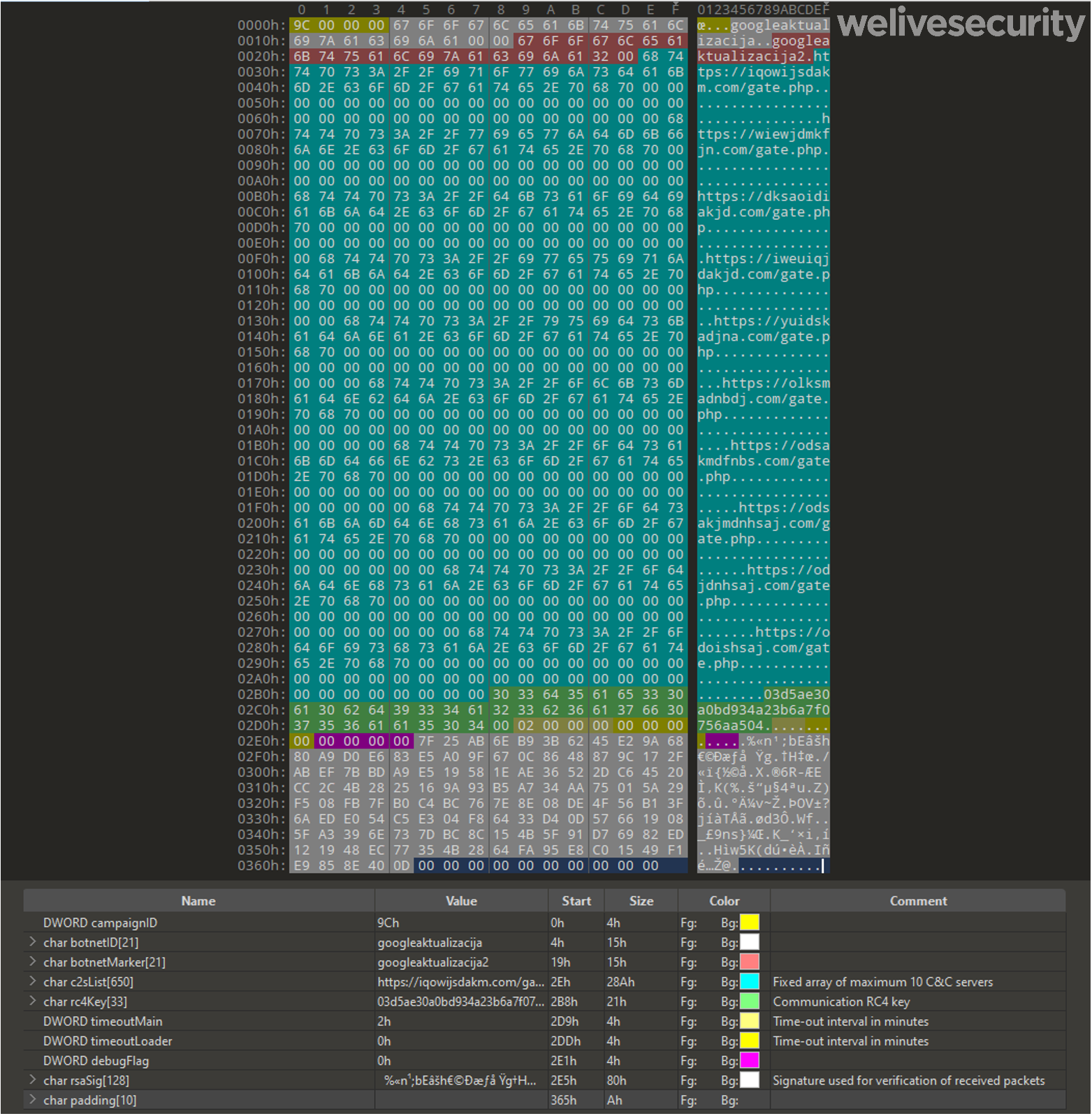Expand the char rsaSig[128] row
Image resolution: width=1092 pixels, height=1116 pixels.
pyautogui.click(x=32, y=1080)
